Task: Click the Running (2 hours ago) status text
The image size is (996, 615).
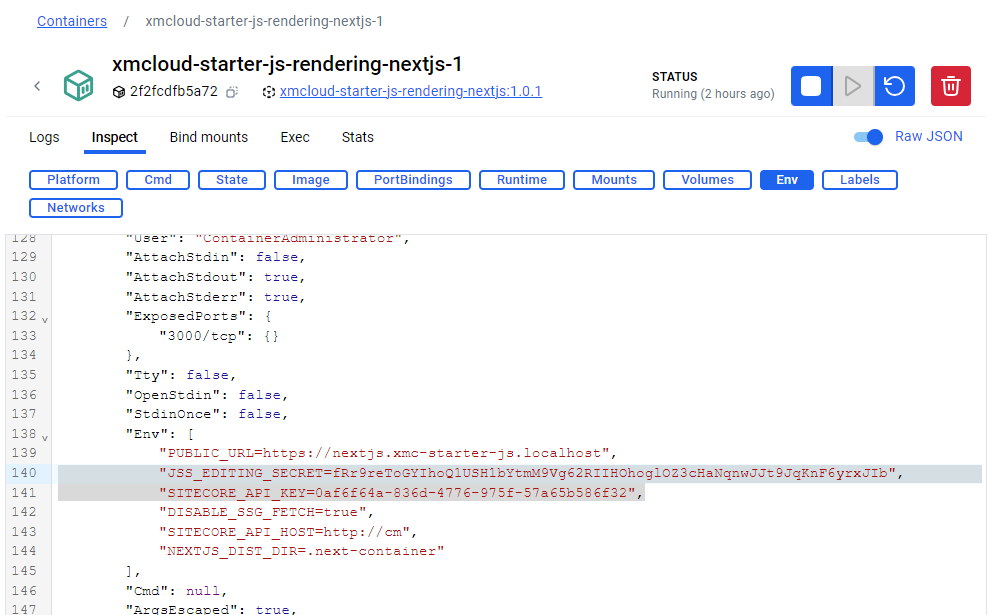Action: click(713, 94)
